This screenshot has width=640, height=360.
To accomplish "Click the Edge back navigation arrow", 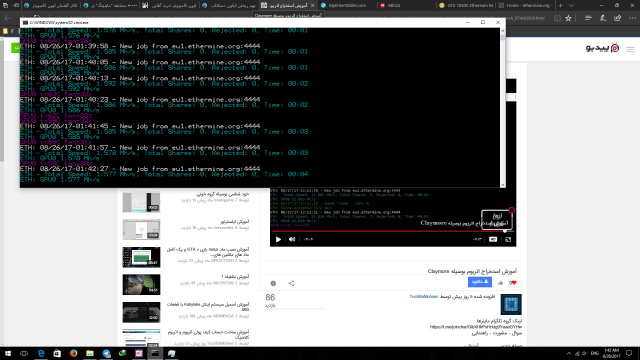I will pyautogui.click(x=7, y=18).
